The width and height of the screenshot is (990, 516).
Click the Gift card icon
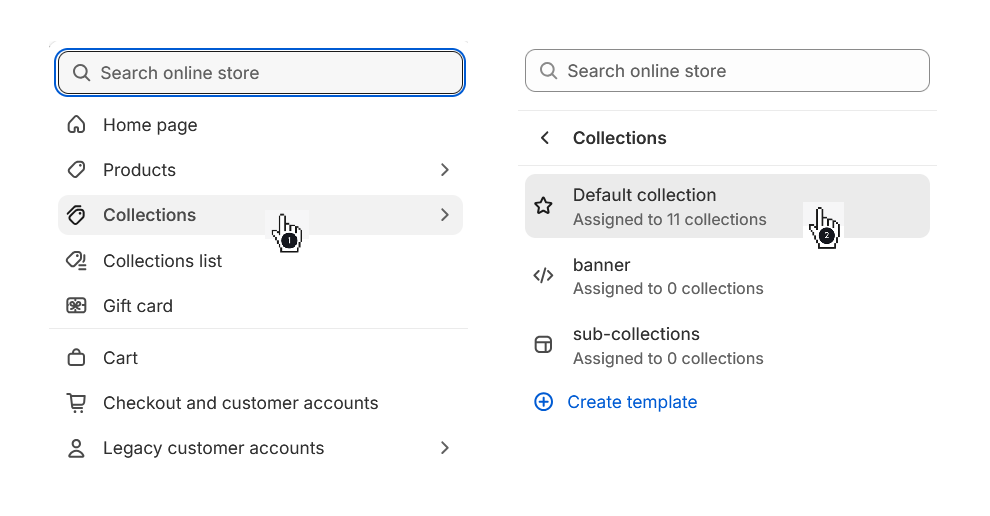(76, 306)
